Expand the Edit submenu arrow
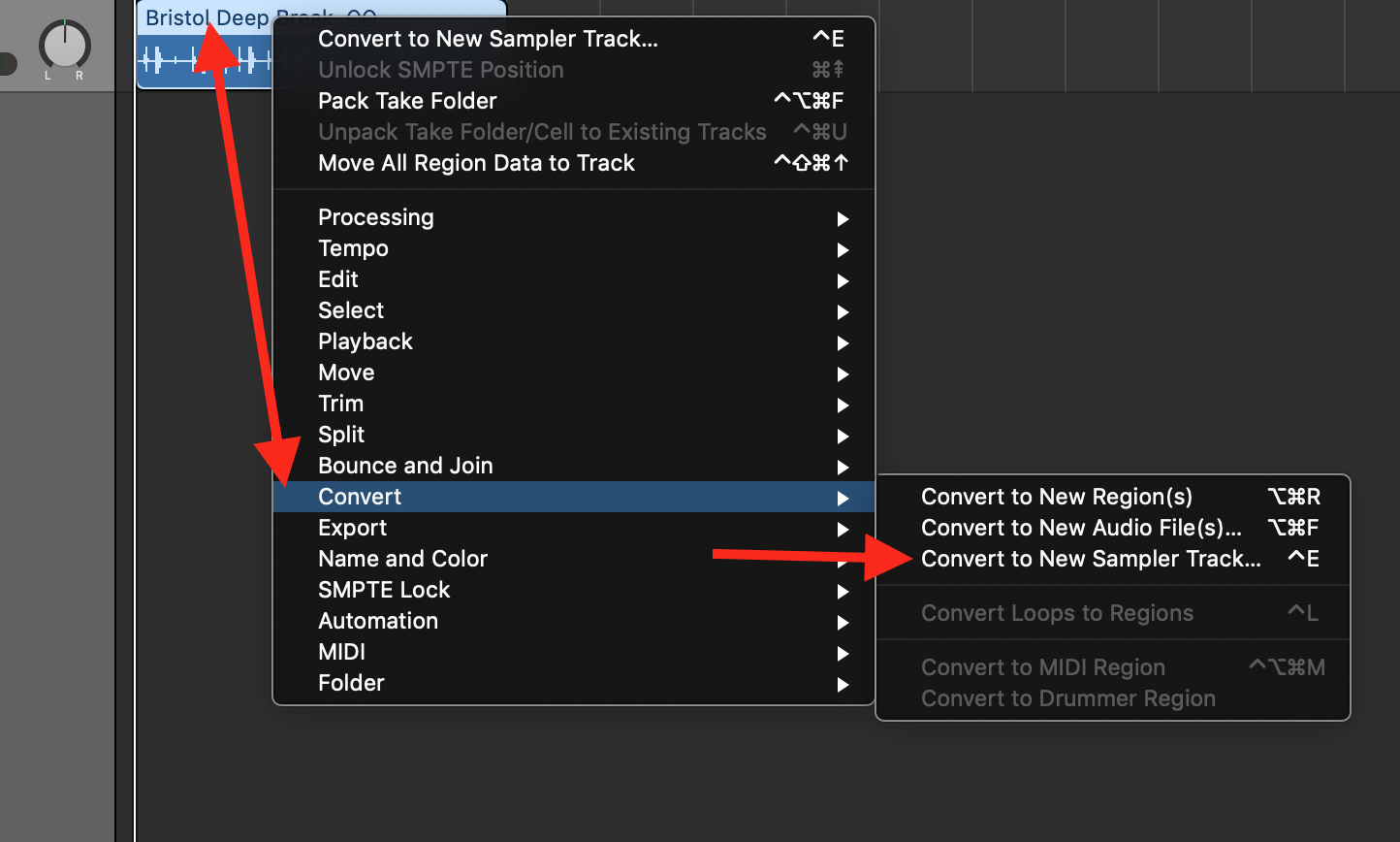The height and width of the screenshot is (842, 1400). pyautogui.click(x=843, y=280)
